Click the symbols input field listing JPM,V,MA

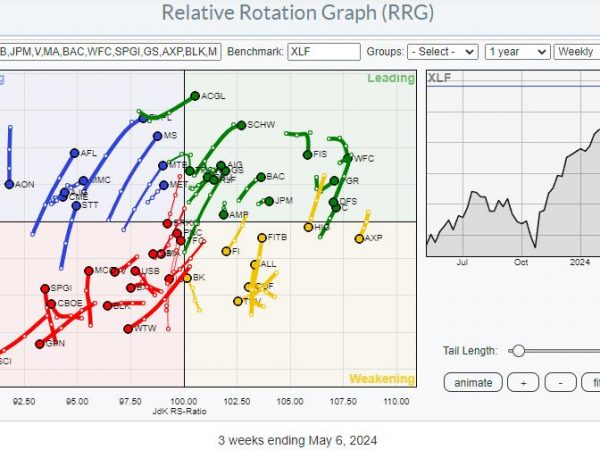coord(110,52)
